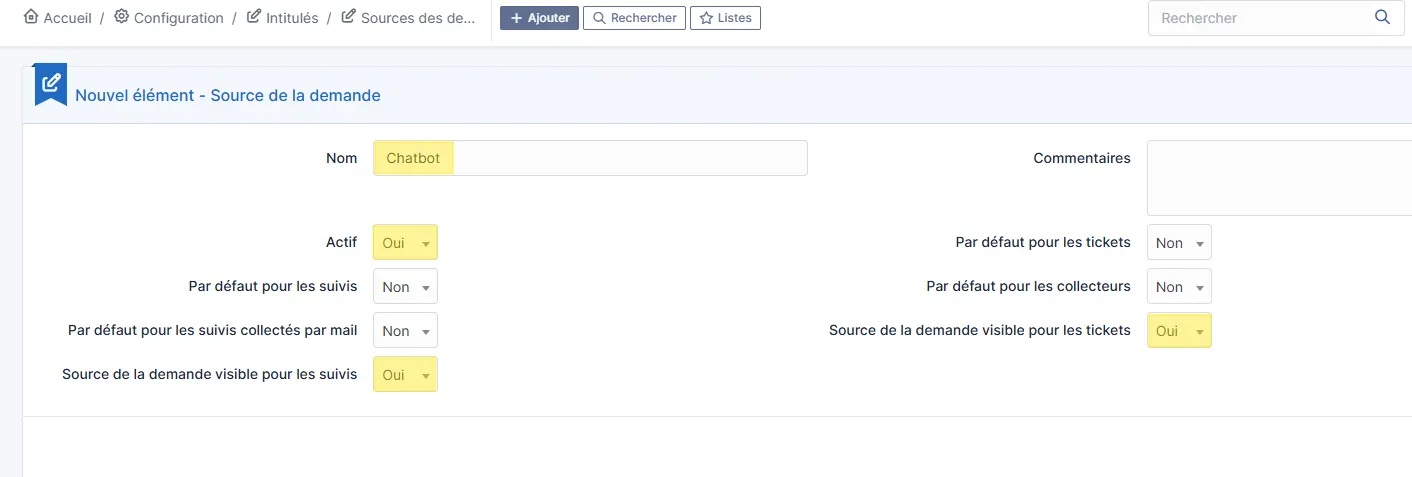
Task: Open Par défaut pour les suivis collectés par mail dropdown
Action: click(x=405, y=331)
